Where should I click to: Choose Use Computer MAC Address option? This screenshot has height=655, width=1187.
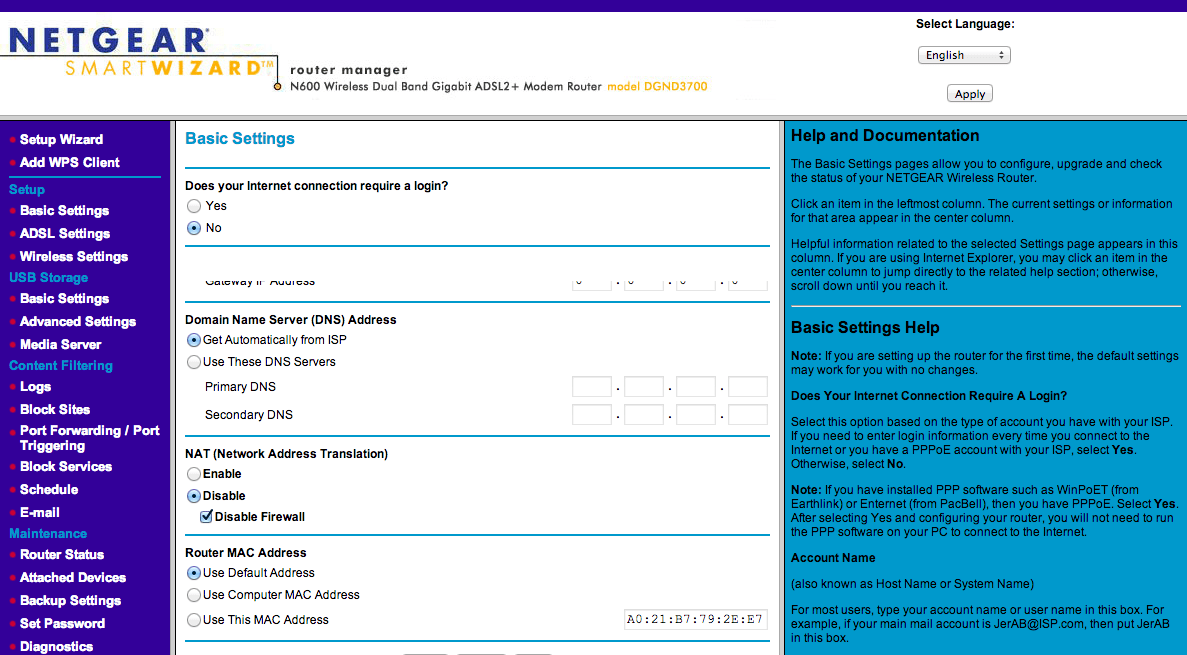tap(195, 595)
